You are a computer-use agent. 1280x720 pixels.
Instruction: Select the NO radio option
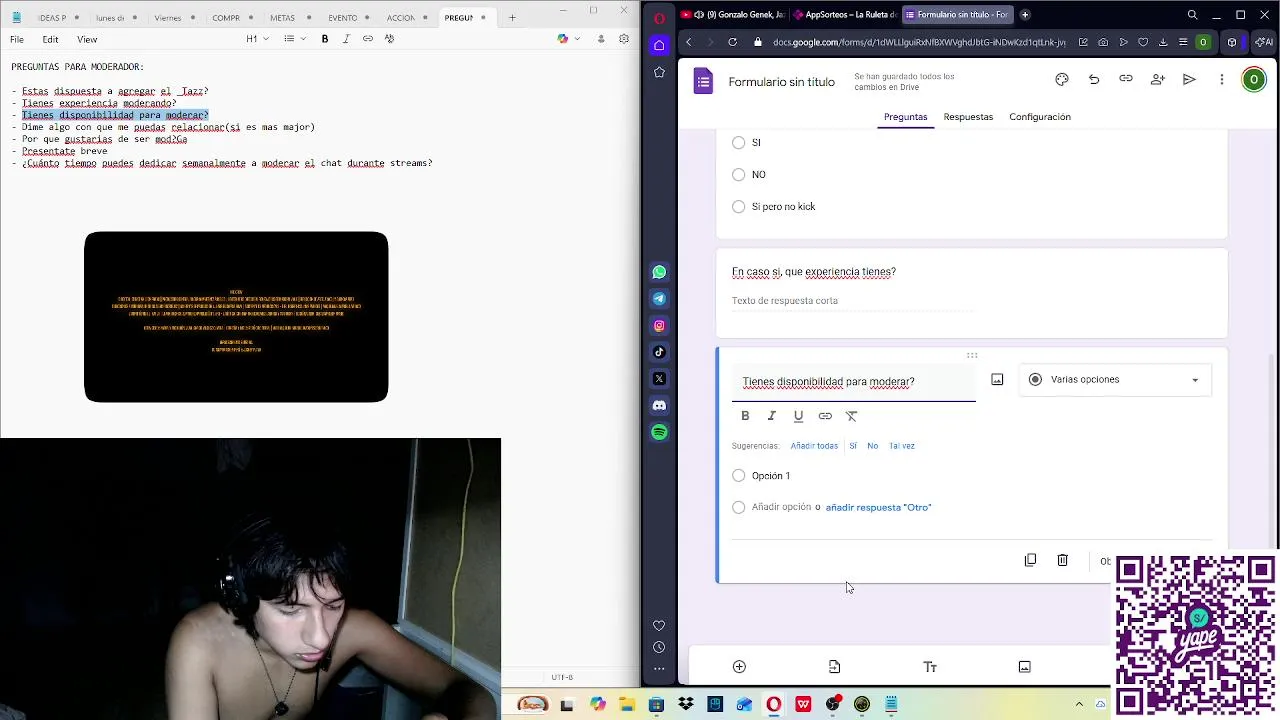tap(738, 175)
